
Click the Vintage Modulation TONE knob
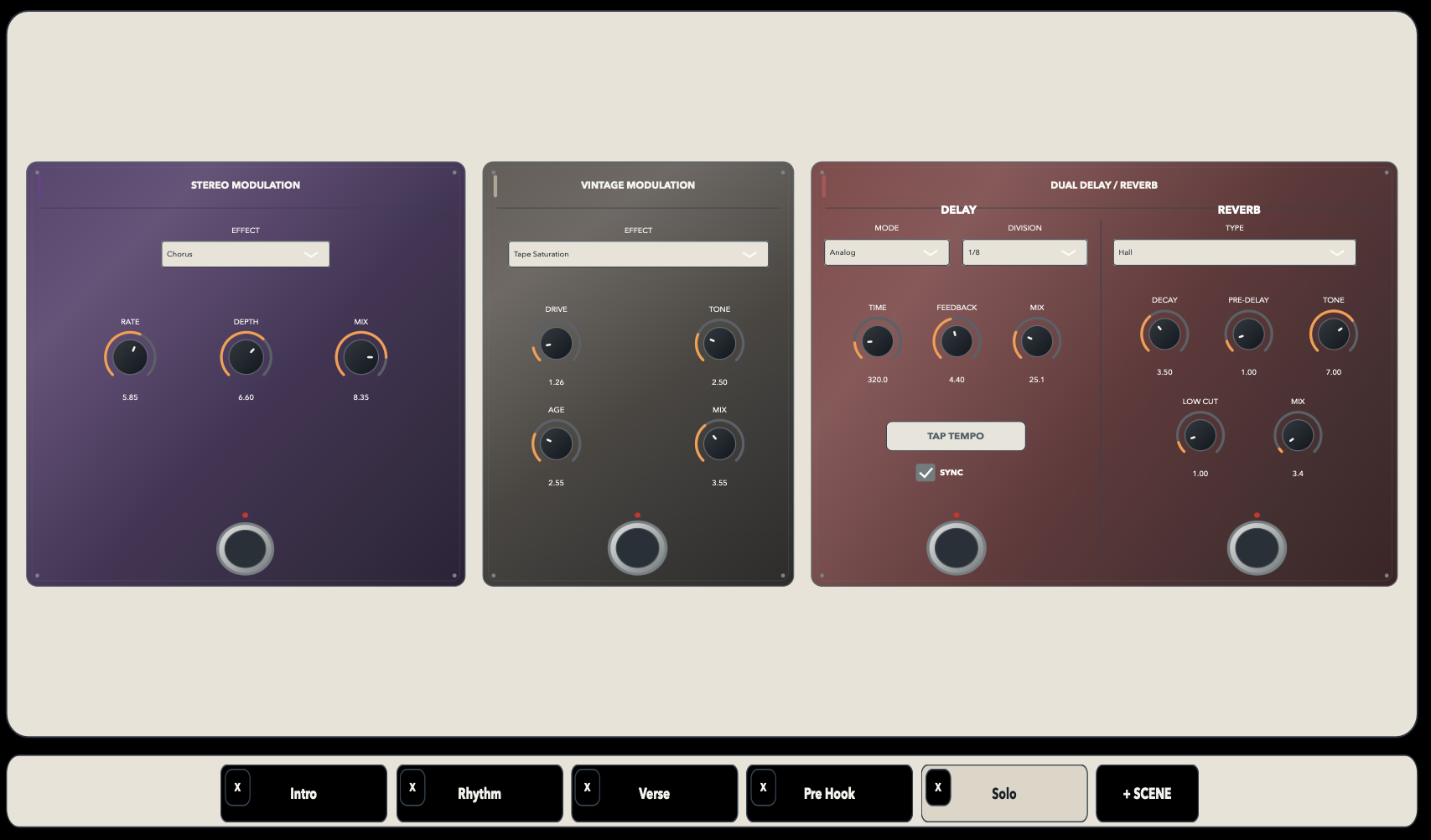(x=719, y=344)
